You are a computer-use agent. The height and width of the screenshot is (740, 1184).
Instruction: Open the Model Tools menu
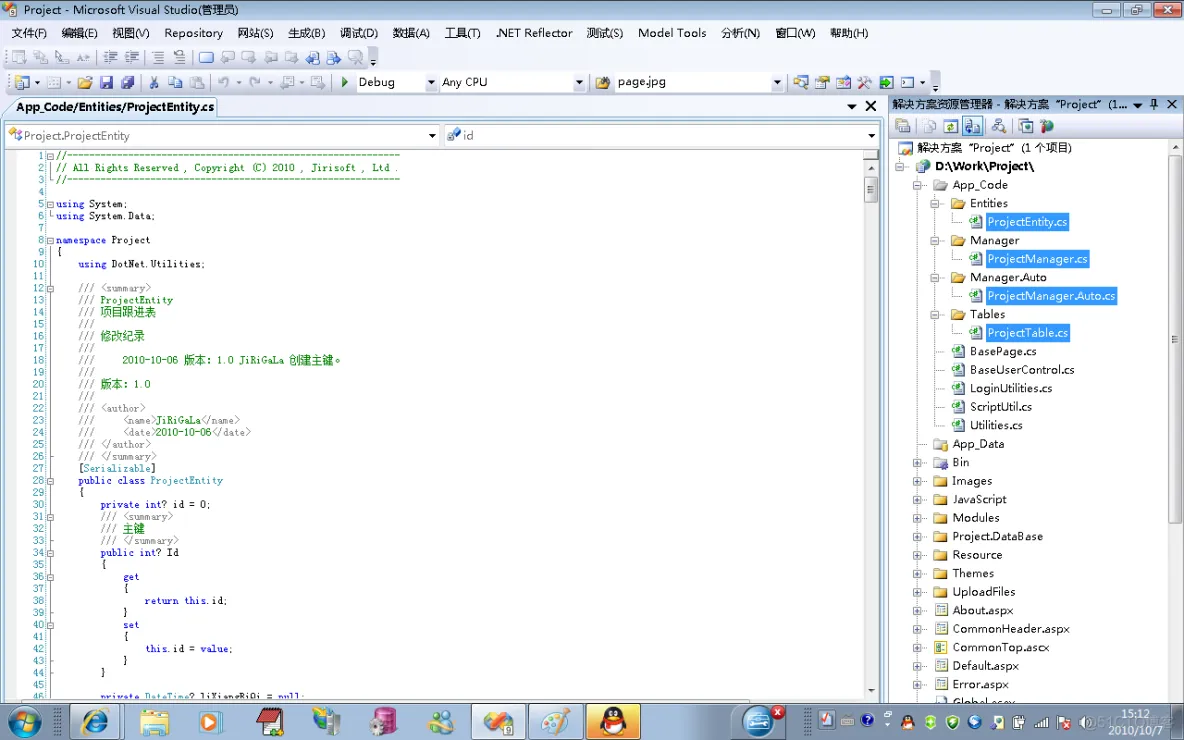pyautogui.click(x=672, y=33)
